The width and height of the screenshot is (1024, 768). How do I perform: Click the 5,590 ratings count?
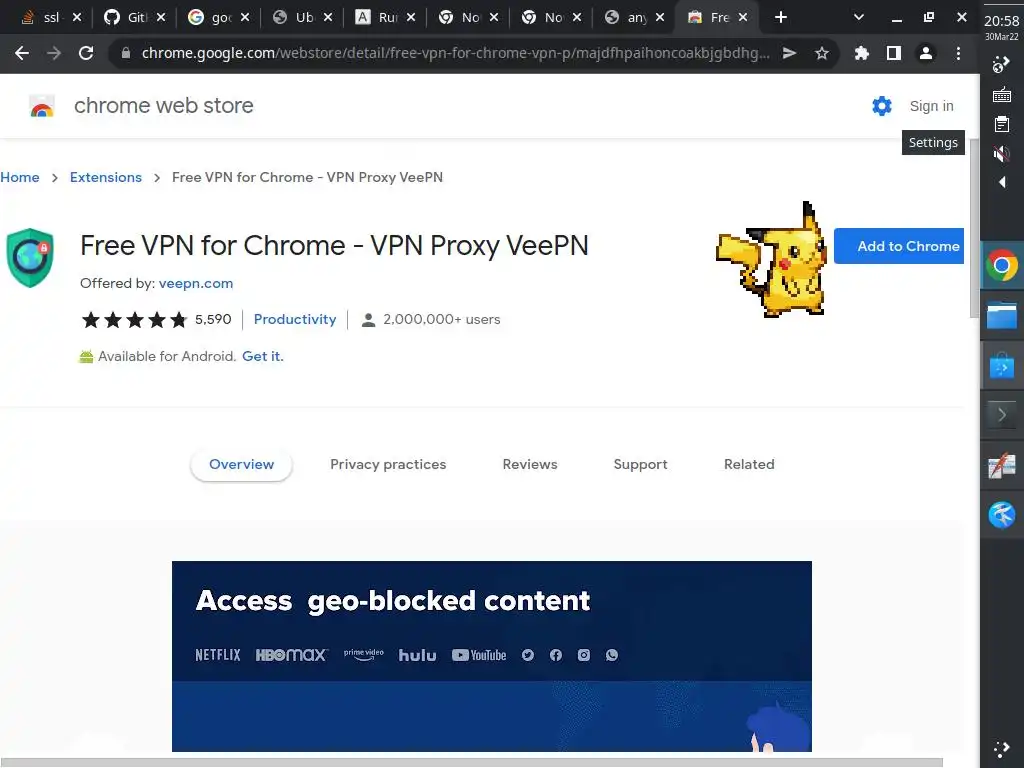213,319
